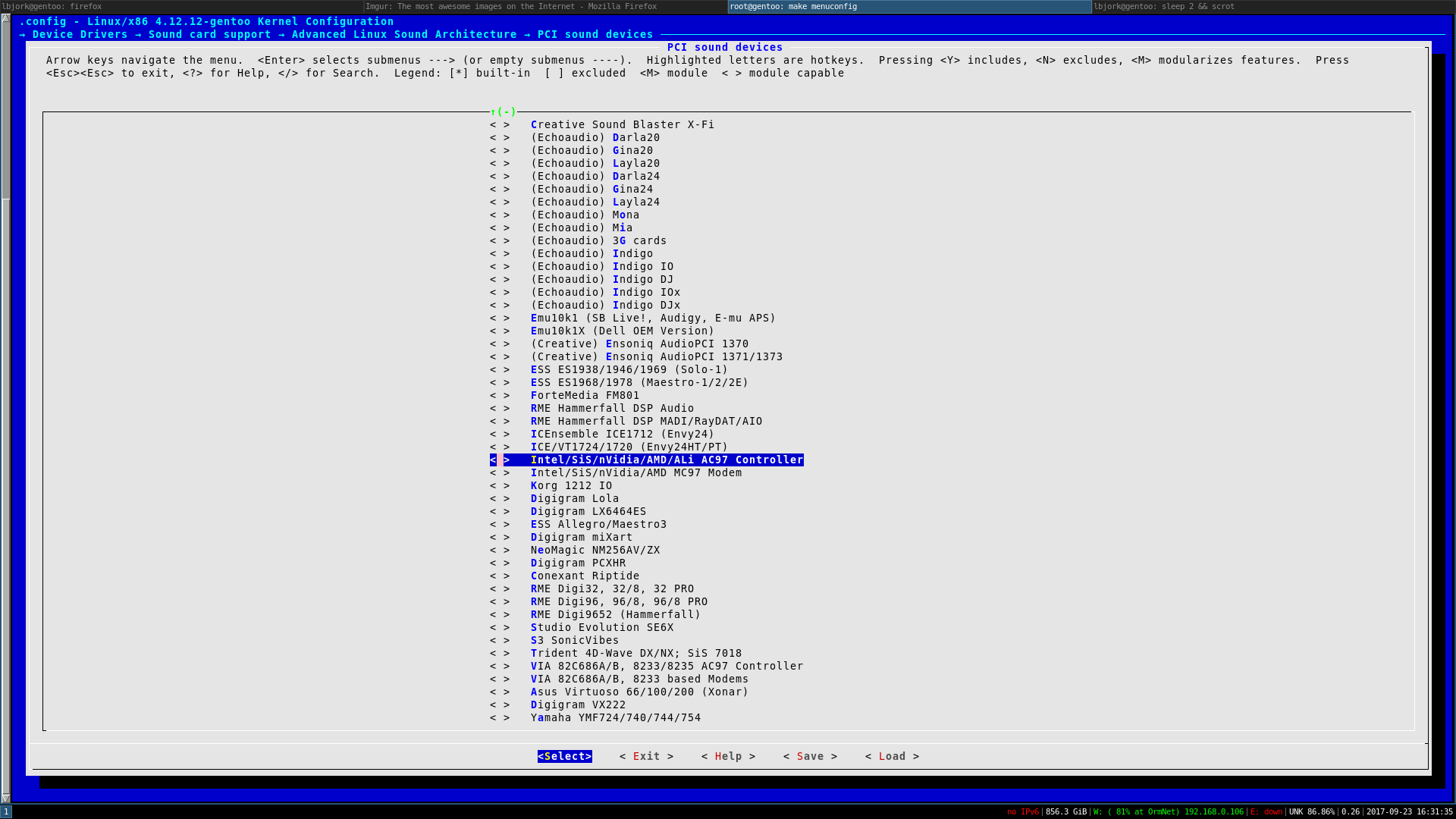Open the Device Drivers breadcrumb link
Image resolution: width=1456 pixels, height=819 pixels.
click(79, 34)
